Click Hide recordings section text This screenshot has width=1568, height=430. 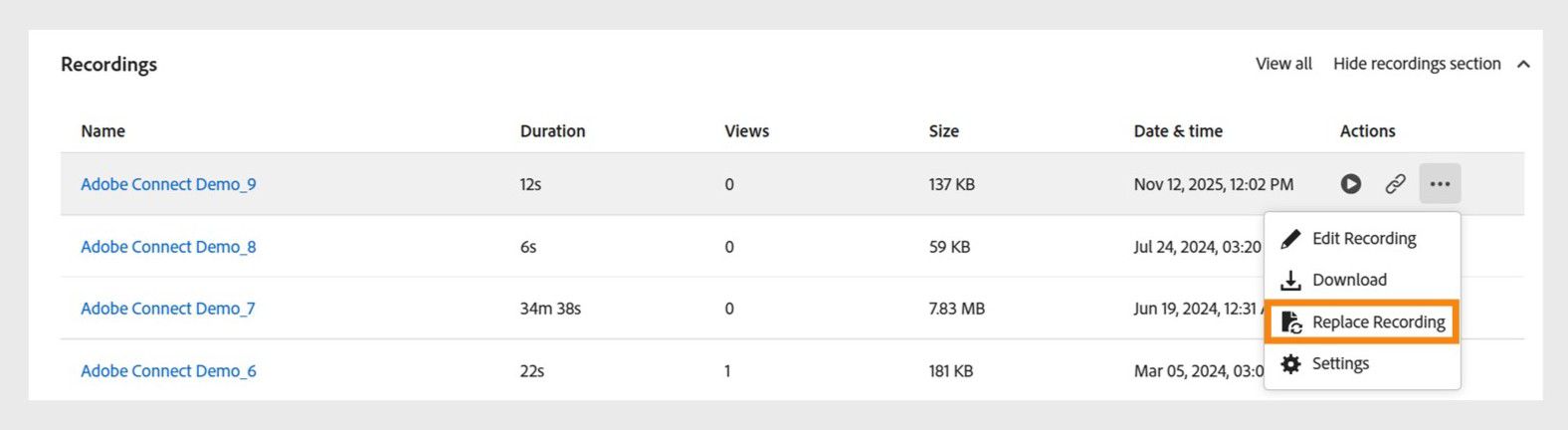coord(1417,64)
